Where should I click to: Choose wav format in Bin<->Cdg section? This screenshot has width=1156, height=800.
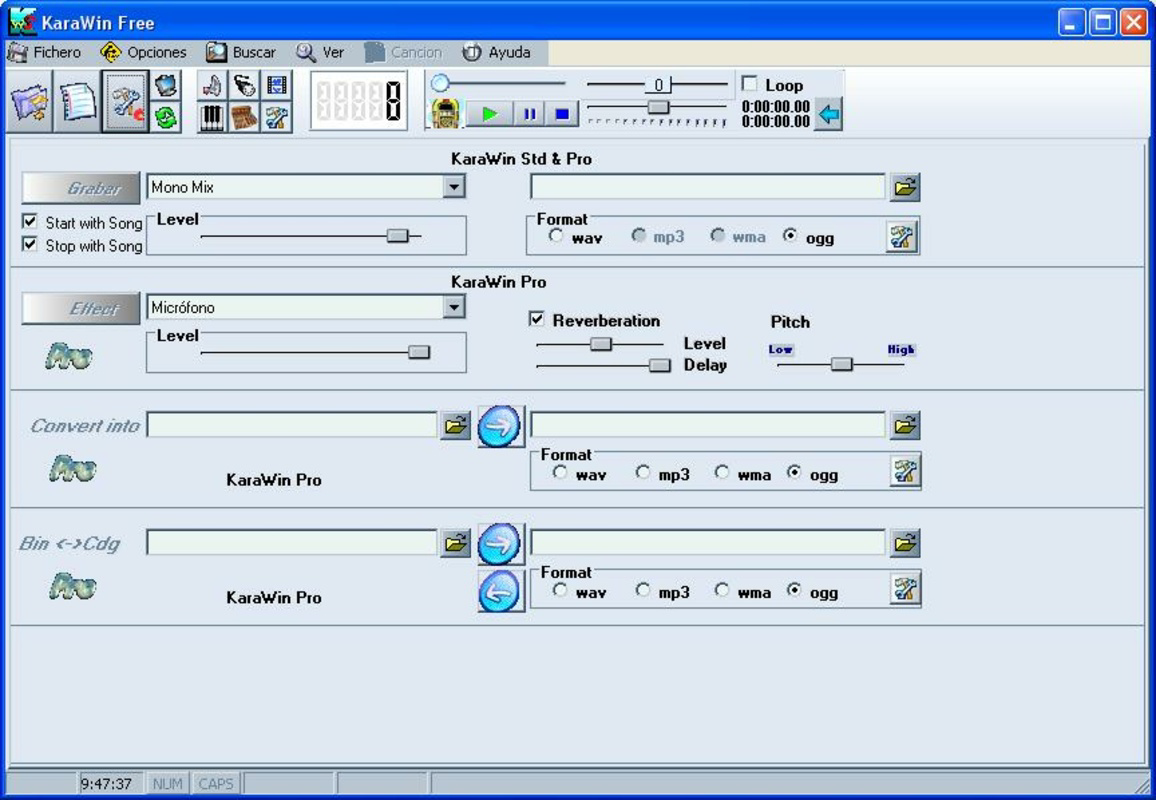[x=560, y=590]
